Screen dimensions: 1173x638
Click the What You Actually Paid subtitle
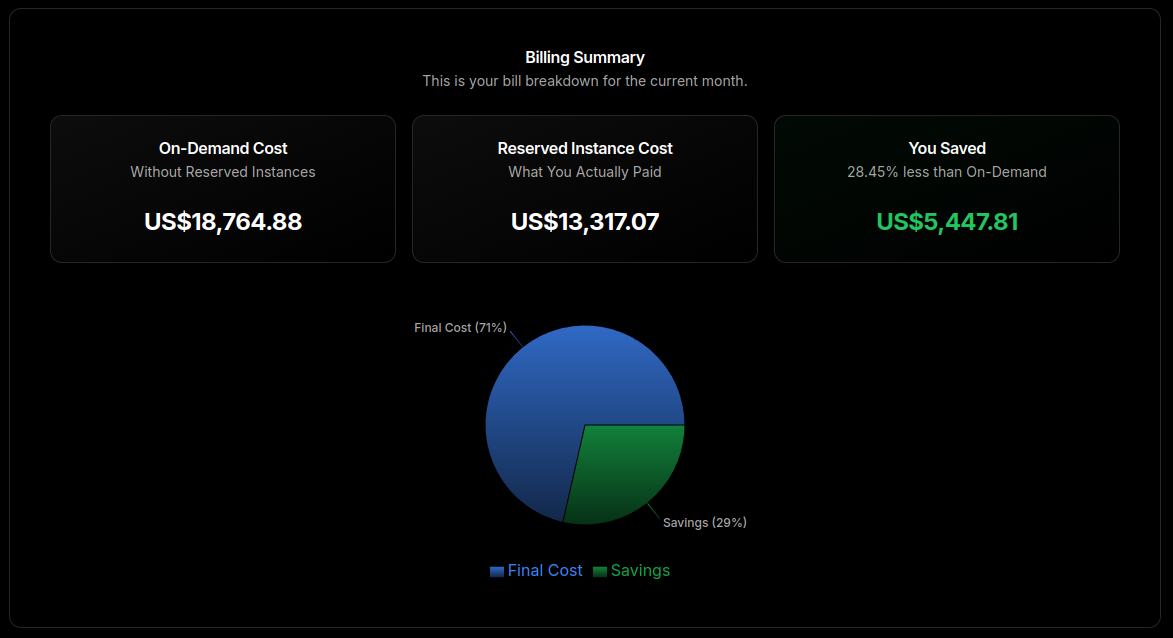(584, 171)
